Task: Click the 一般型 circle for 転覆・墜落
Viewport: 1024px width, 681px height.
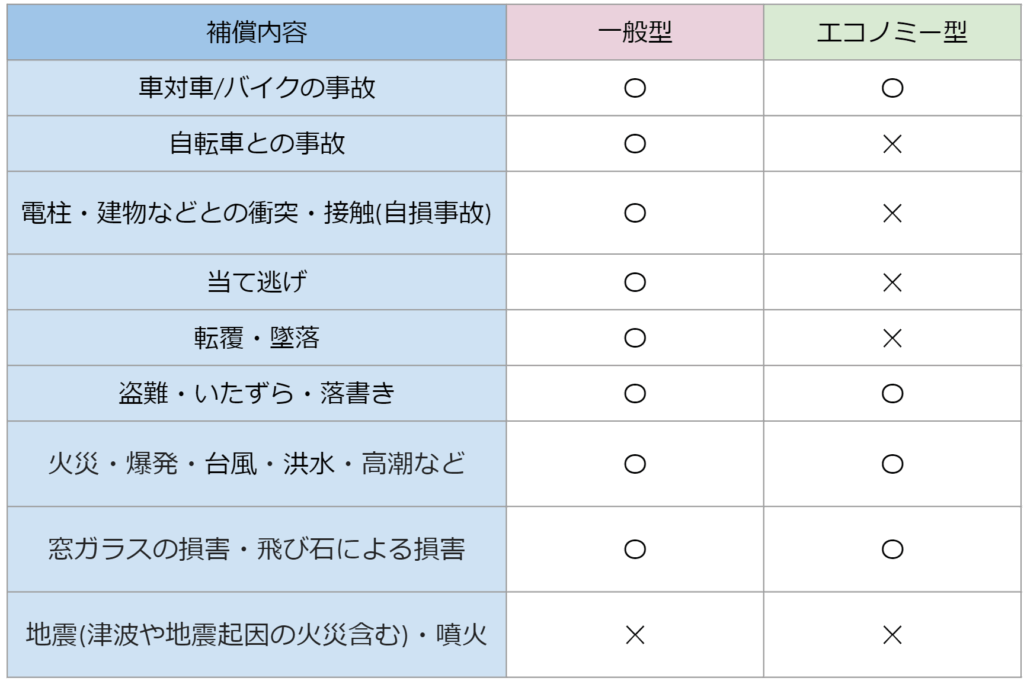Action: click(x=635, y=338)
